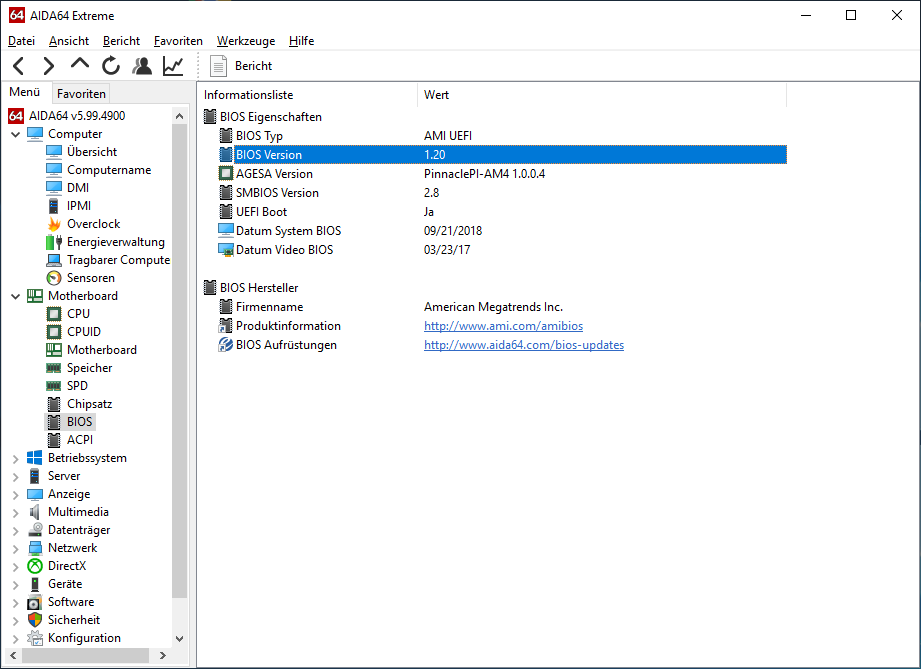Open the ami.com/amibios link

coord(503,326)
